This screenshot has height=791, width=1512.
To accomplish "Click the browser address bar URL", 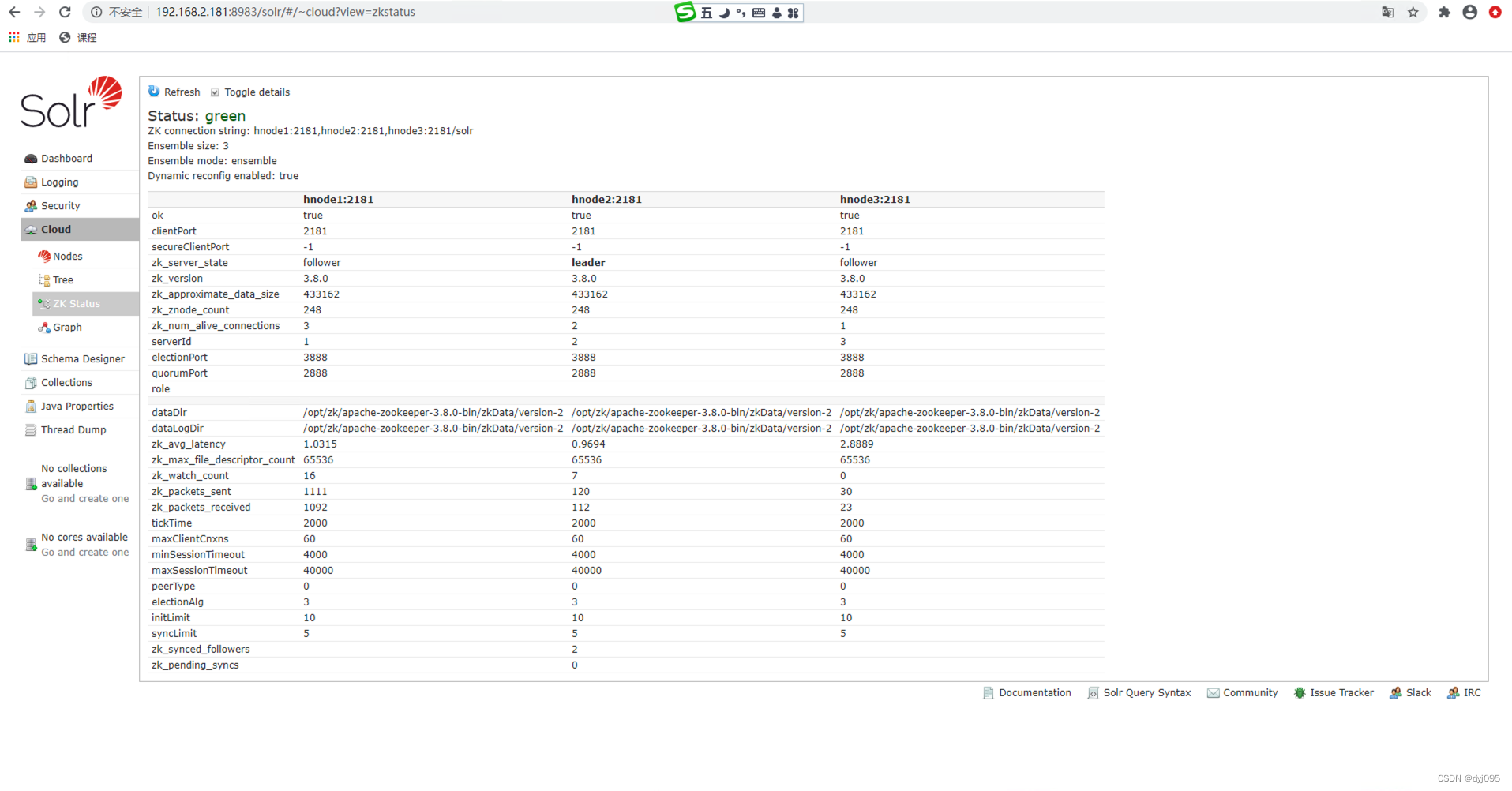I will (x=285, y=12).
